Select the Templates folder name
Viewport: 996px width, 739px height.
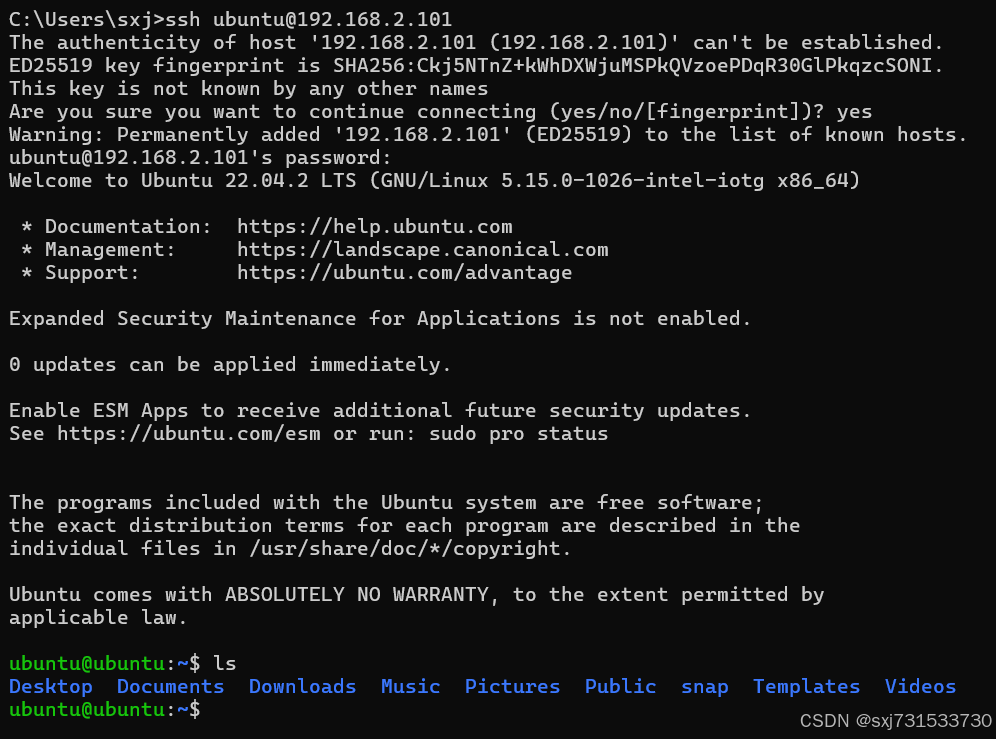(x=806, y=687)
